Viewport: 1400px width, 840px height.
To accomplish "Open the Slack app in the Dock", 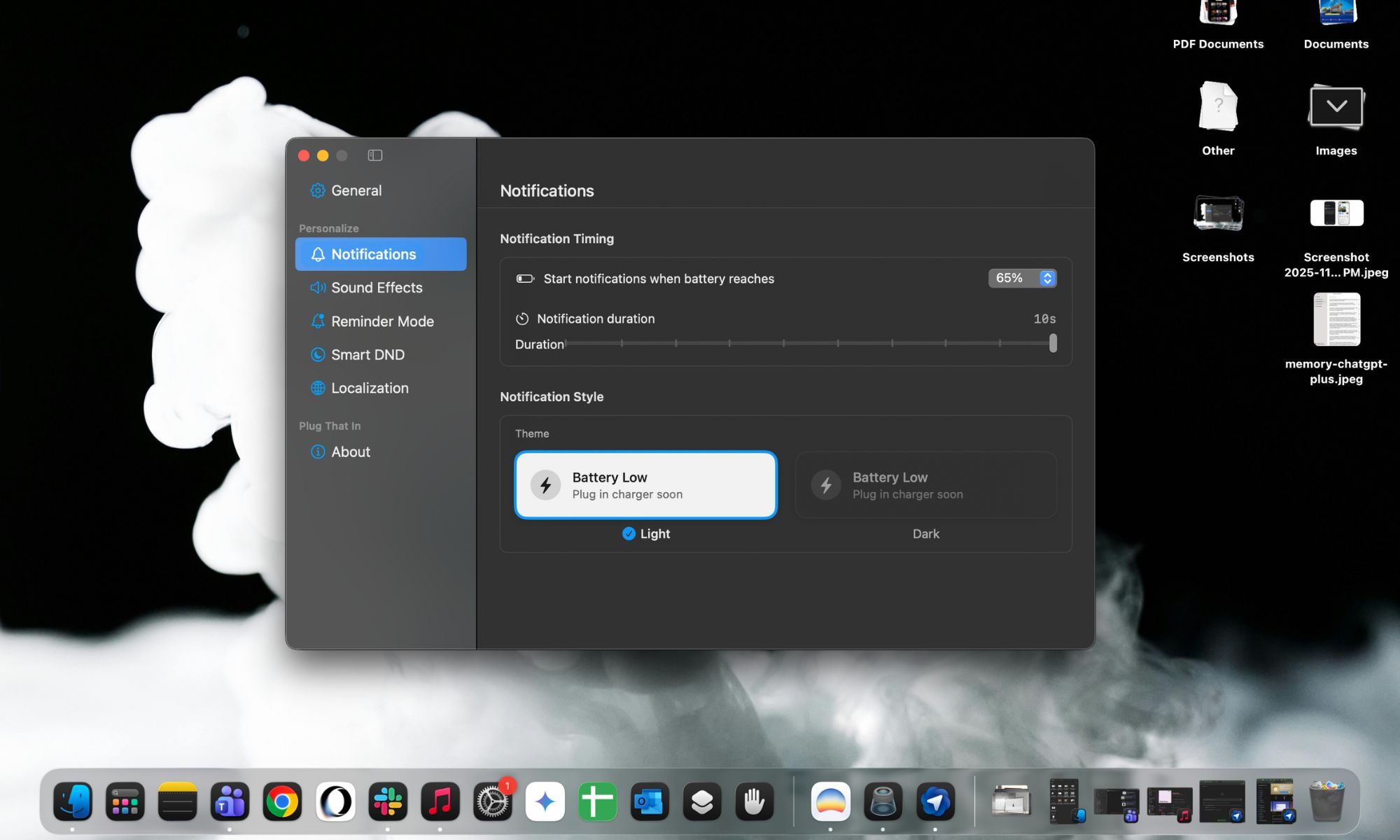I will pos(388,801).
